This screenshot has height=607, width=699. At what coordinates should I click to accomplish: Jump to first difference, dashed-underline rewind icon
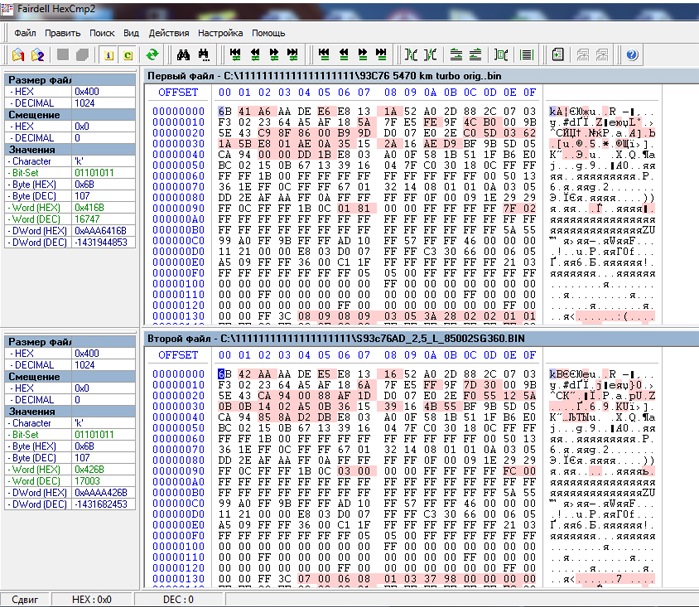[x=235, y=55]
